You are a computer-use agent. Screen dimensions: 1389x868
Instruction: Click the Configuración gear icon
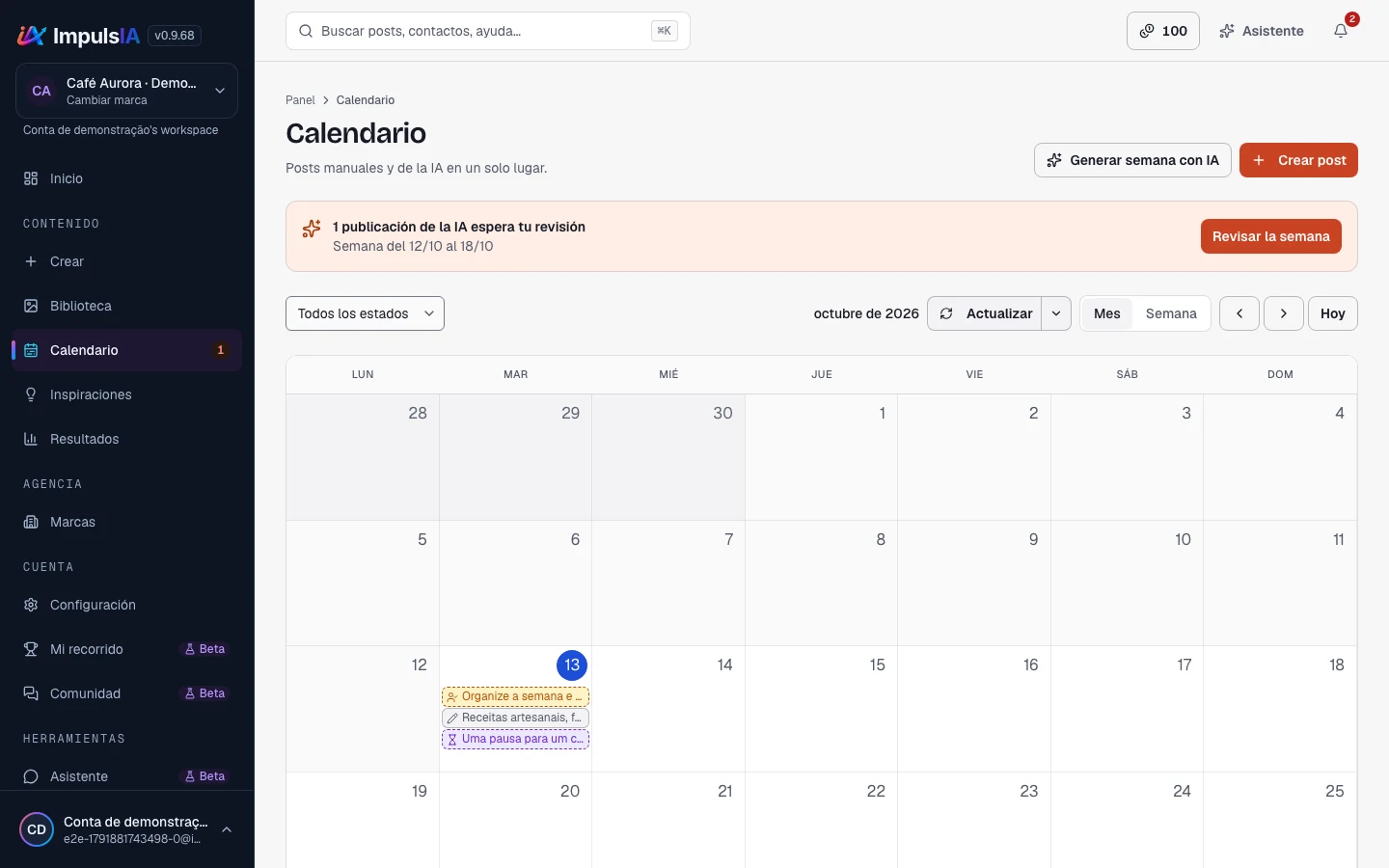(31, 605)
